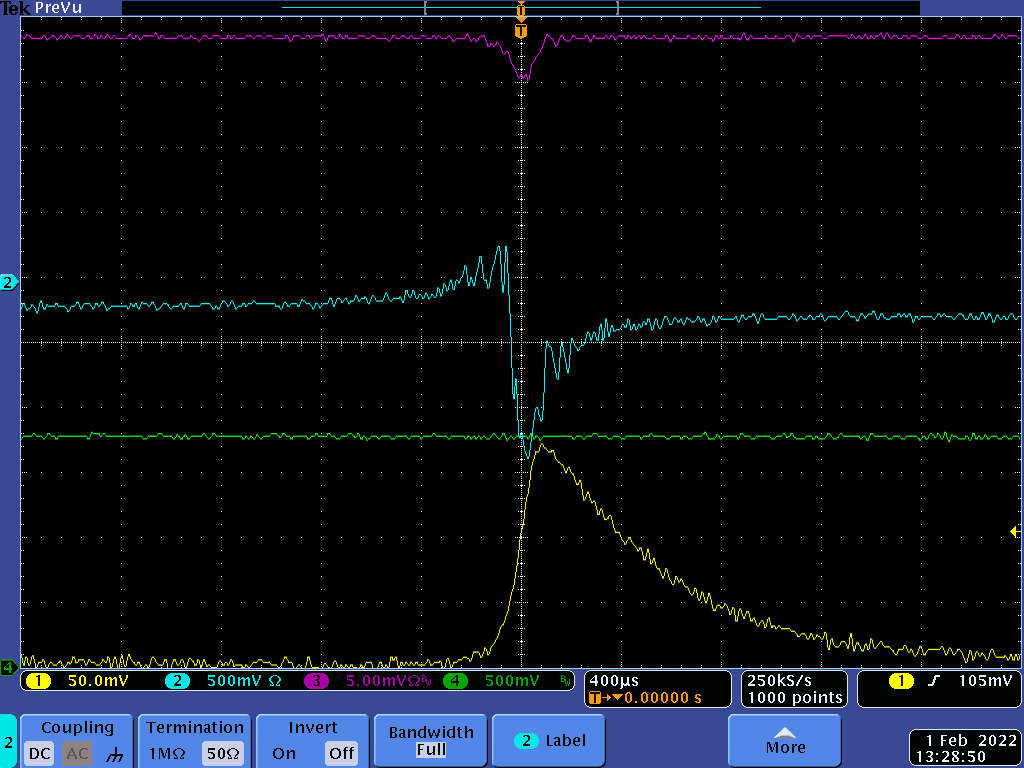Set coupling to DC

point(40,754)
